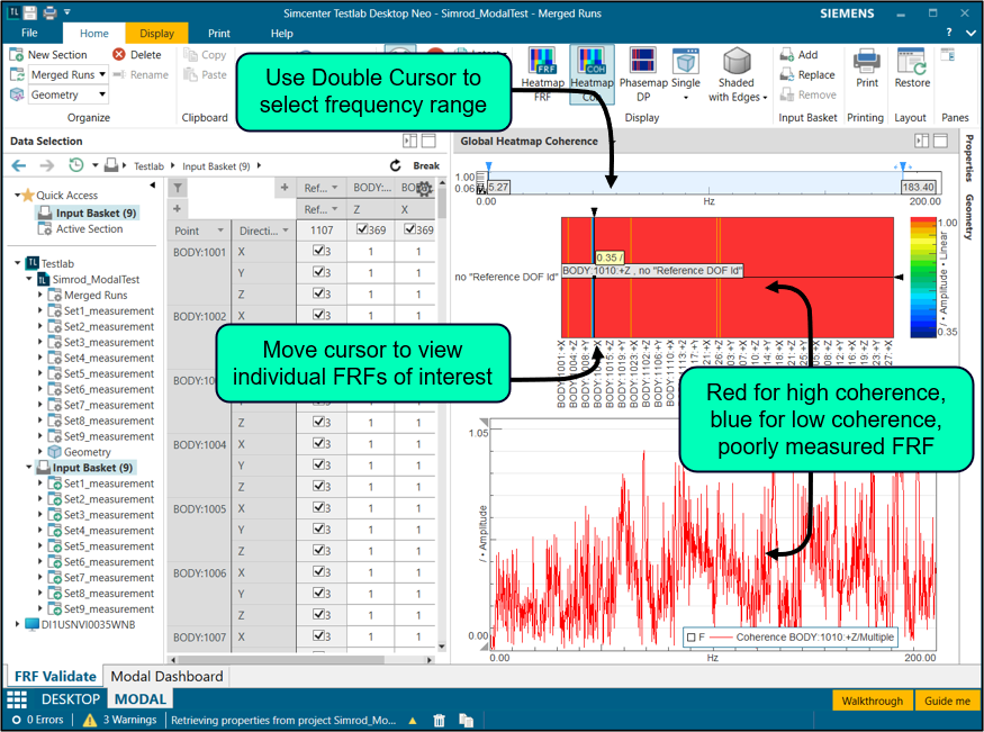Open the Merged Runs section dropdown
This screenshot has height=732, width=984.
102,75
